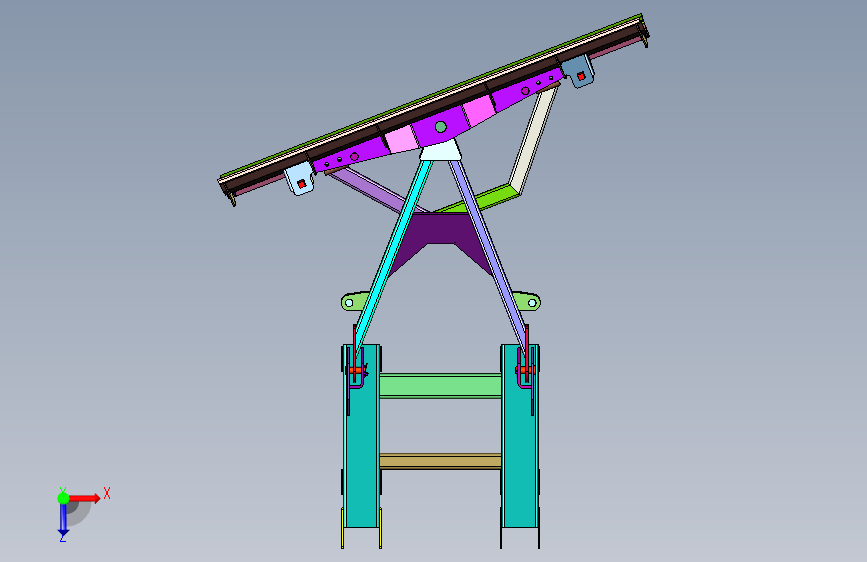Click the orange pin on left leg
This screenshot has height=562, width=867.
(x=356, y=370)
